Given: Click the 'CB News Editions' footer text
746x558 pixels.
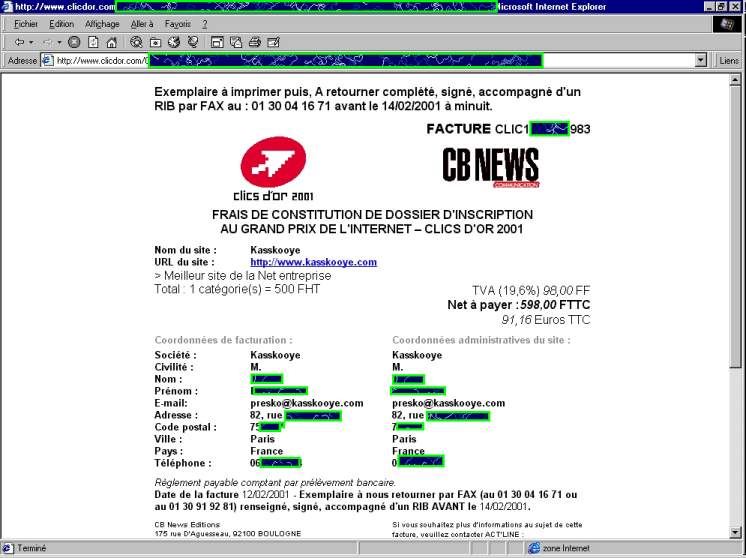Looking at the screenshot, I should tap(187, 525).
